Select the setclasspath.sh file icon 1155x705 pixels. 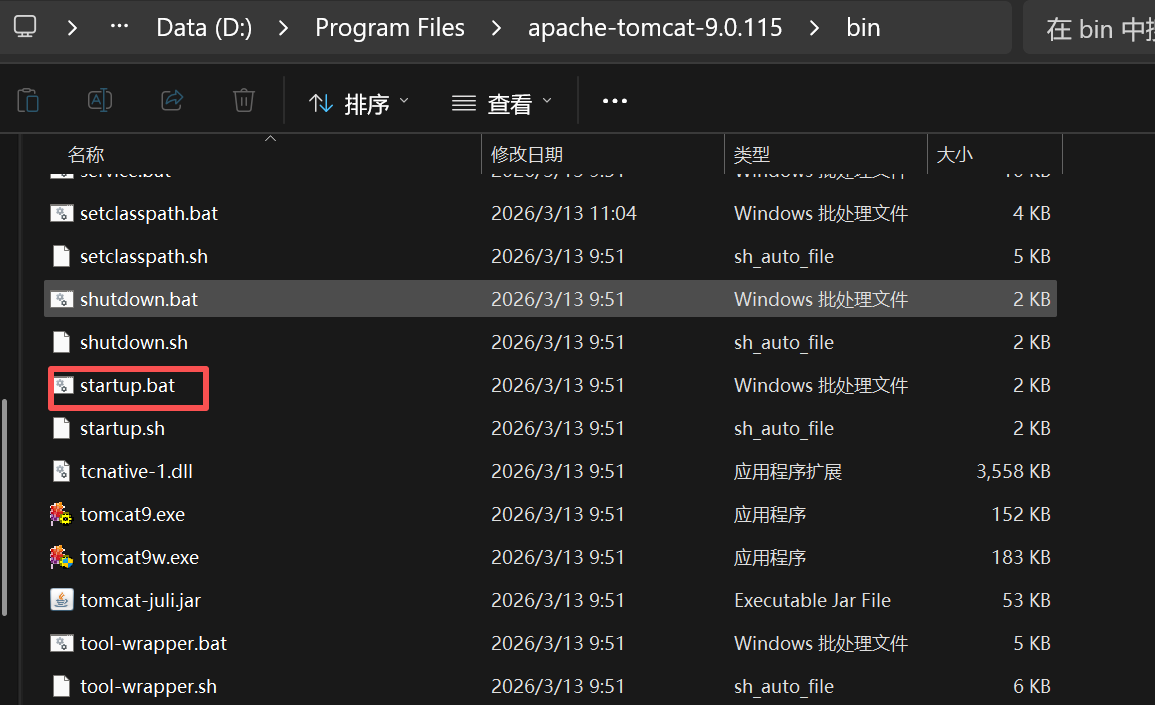pyautogui.click(x=61, y=256)
